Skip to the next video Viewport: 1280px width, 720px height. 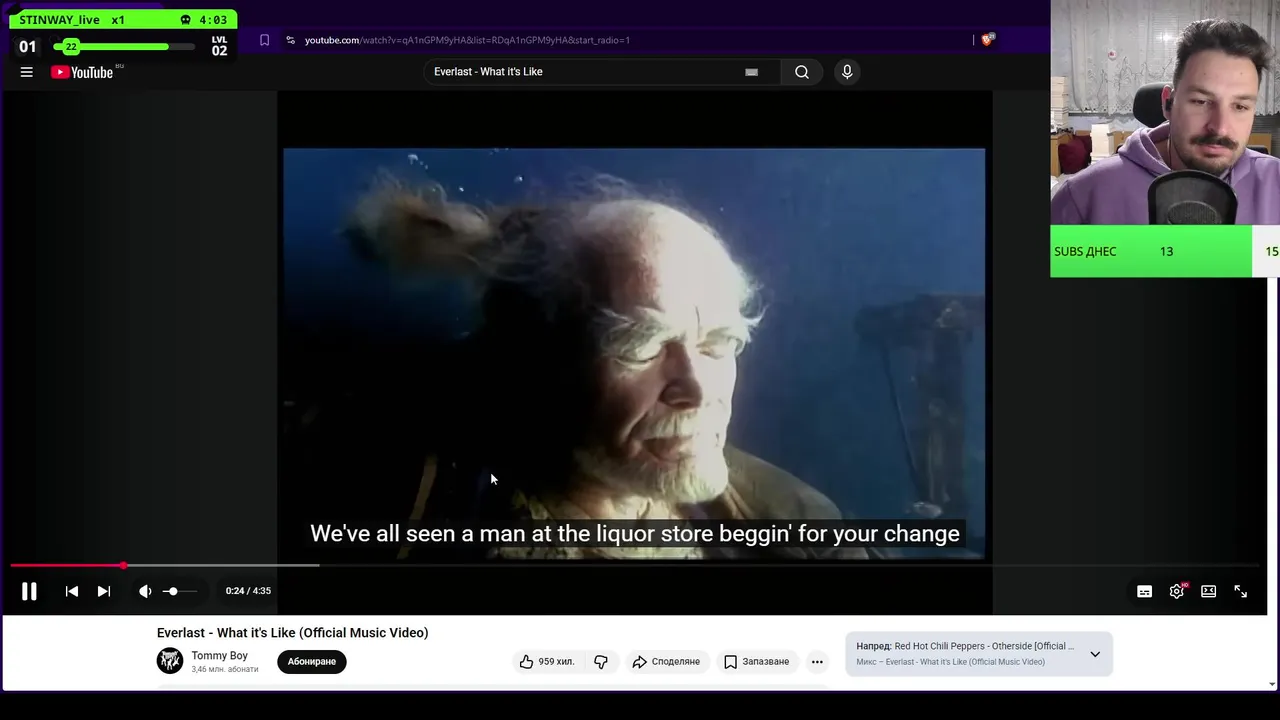[x=104, y=591]
